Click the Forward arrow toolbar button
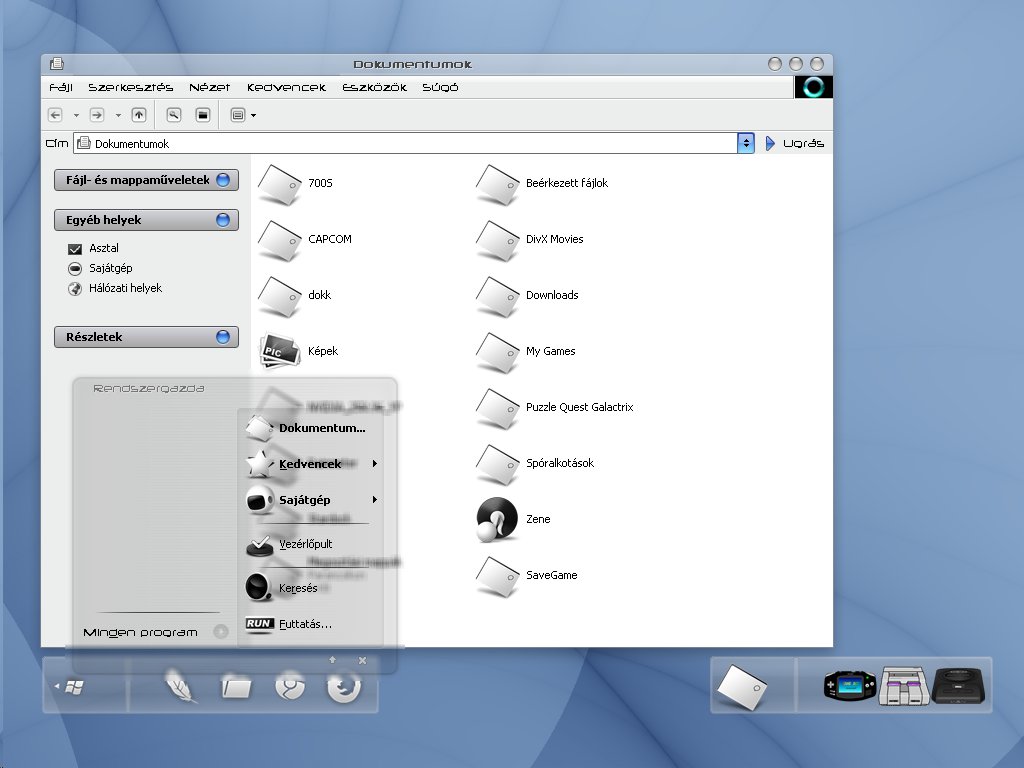 (97, 115)
